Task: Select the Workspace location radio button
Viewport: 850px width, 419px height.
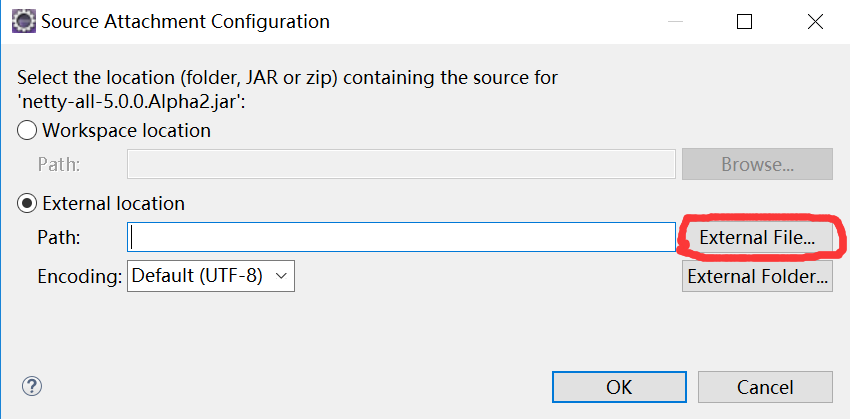Action: 27,131
